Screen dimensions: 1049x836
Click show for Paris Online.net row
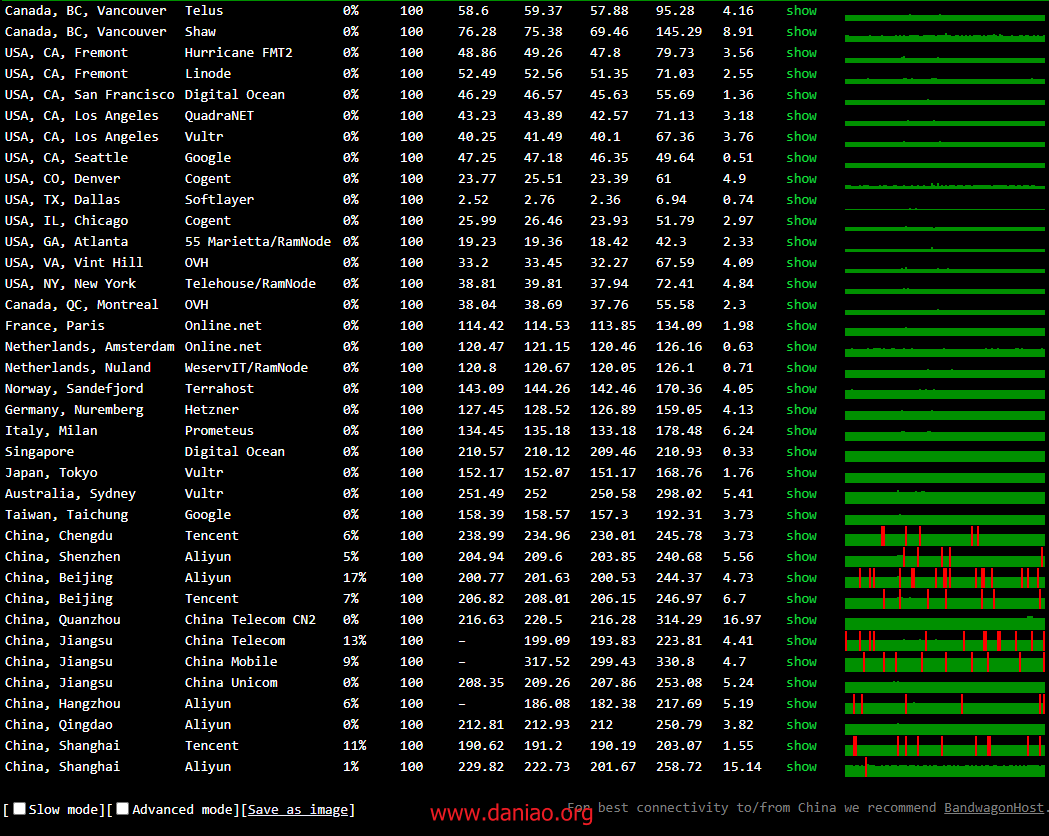click(x=801, y=325)
